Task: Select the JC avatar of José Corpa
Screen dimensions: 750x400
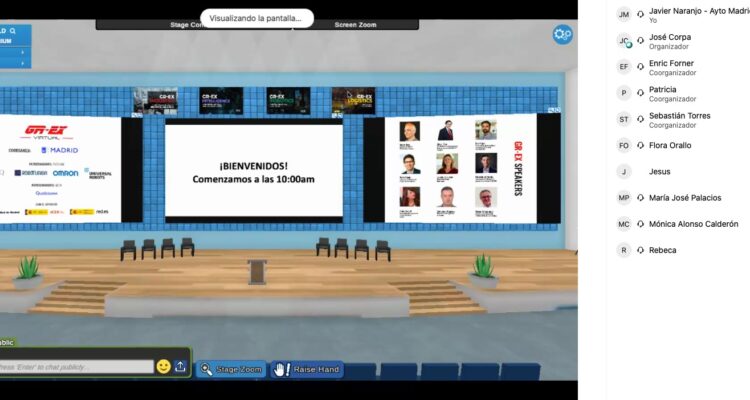Action: (x=624, y=41)
